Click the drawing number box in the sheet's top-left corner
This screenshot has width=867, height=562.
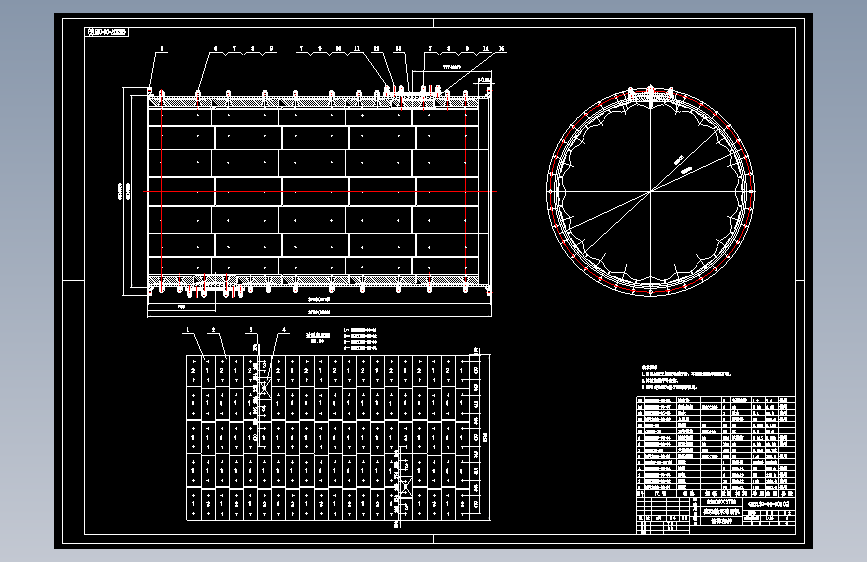(107, 32)
